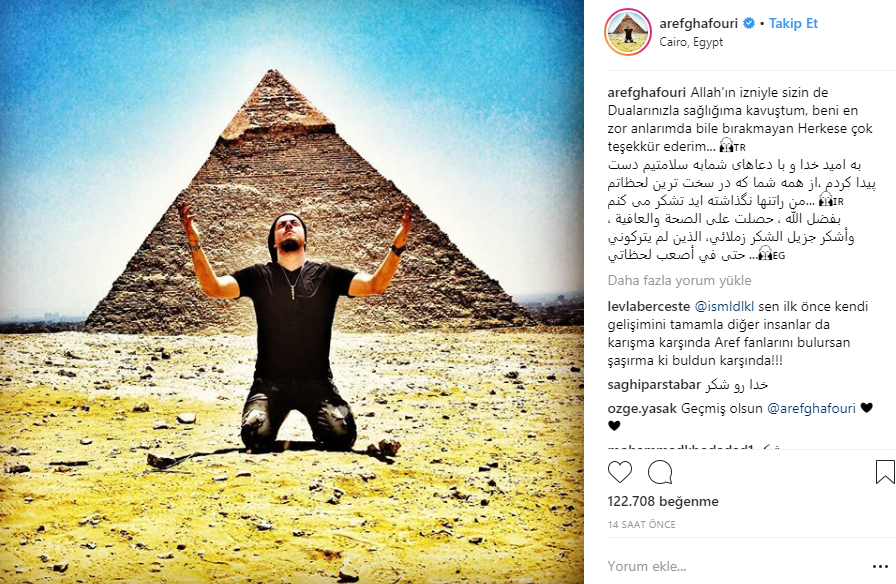Open the Cairo, Egypt location link
This screenshot has width=896, height=584.
tap(691, 42)
